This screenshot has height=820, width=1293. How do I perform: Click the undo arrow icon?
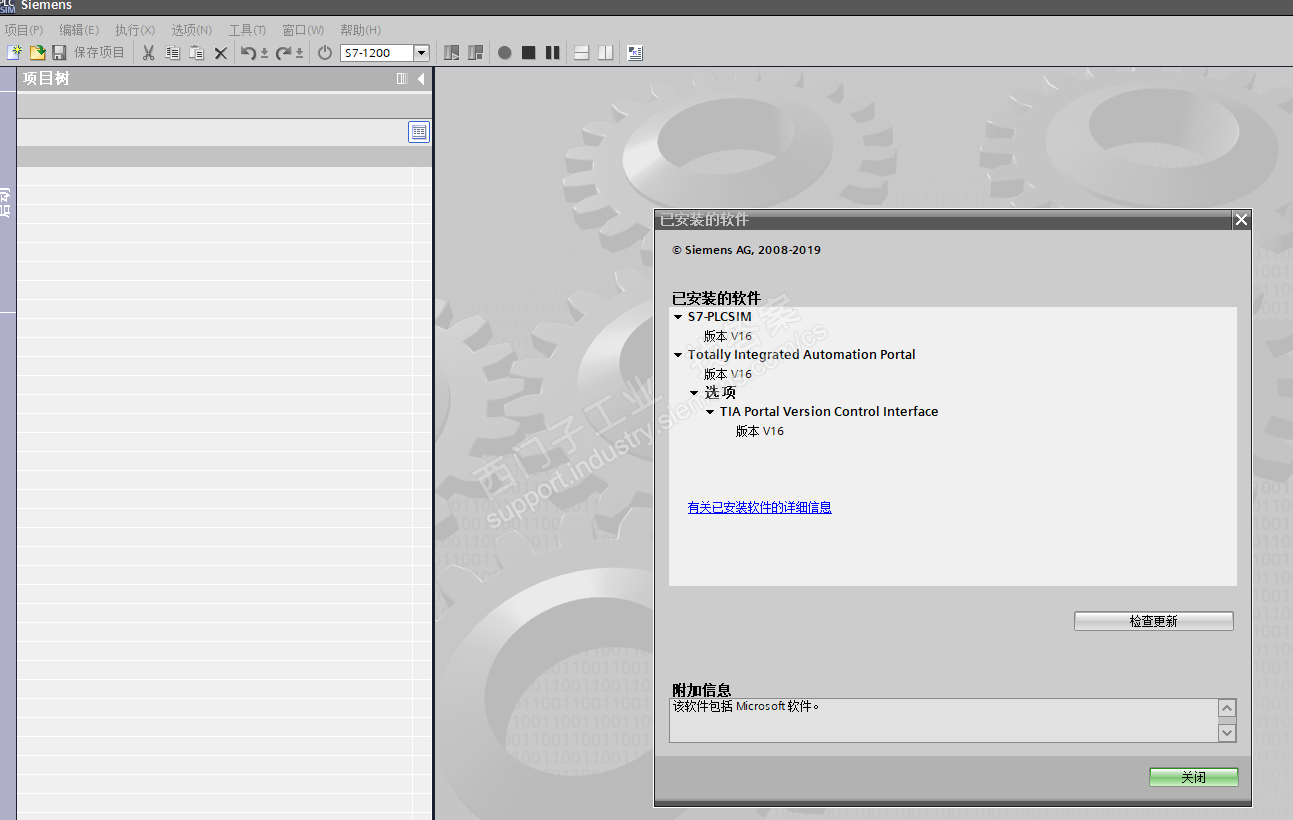[248, 53]
